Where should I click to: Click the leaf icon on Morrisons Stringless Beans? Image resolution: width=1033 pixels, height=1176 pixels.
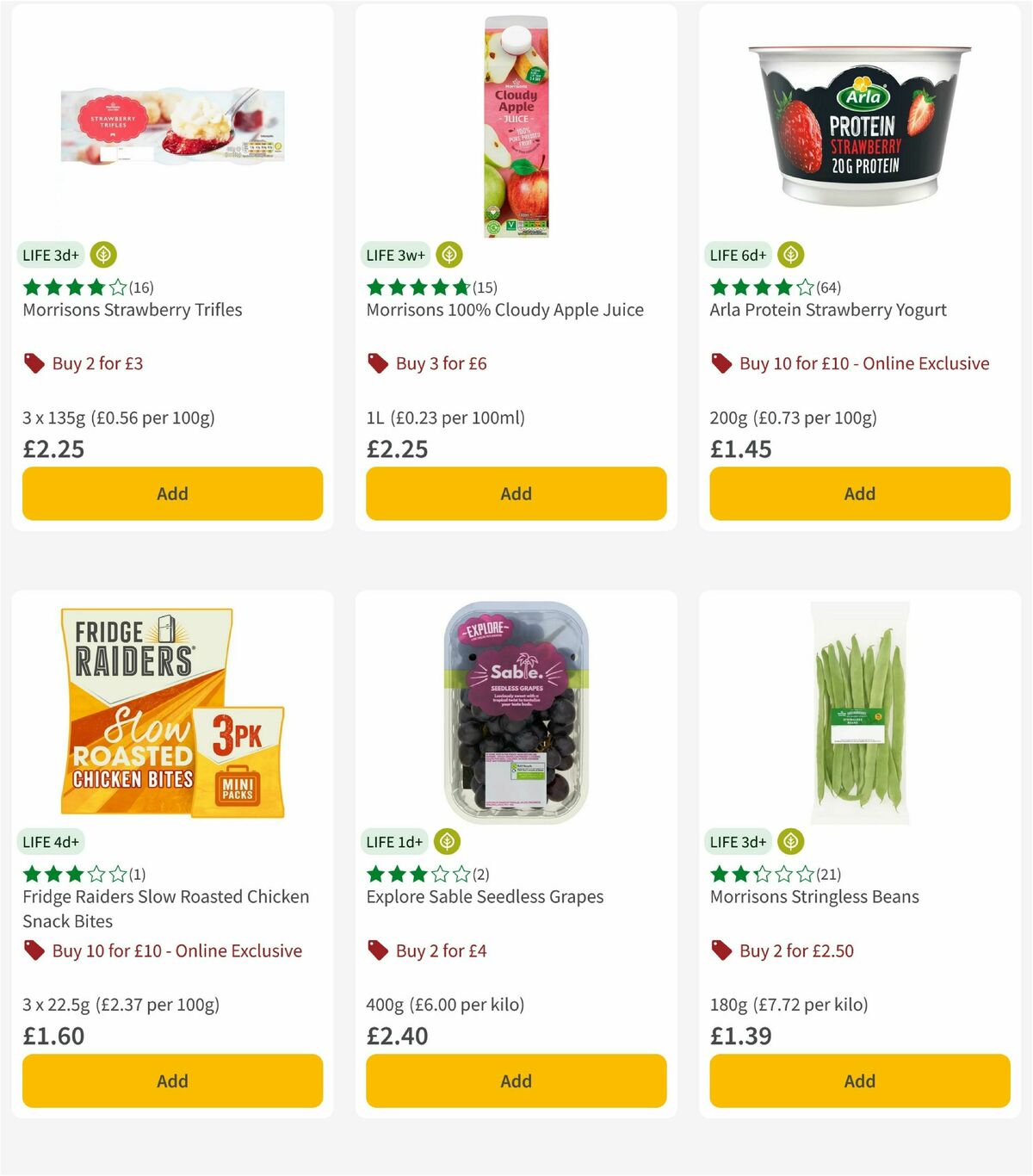point(789,842)
